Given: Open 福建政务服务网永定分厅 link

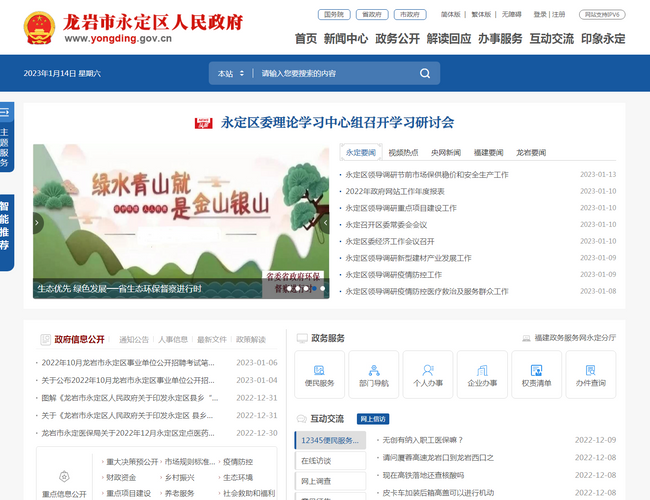Looking at the screenshot, I should click(575, 338).
